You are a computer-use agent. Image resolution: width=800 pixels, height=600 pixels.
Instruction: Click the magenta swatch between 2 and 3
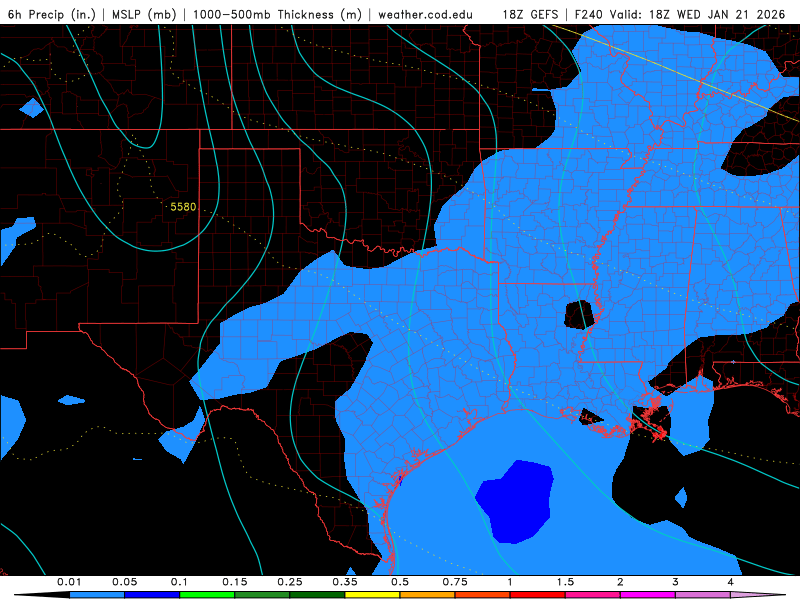(x=648, y=595)
